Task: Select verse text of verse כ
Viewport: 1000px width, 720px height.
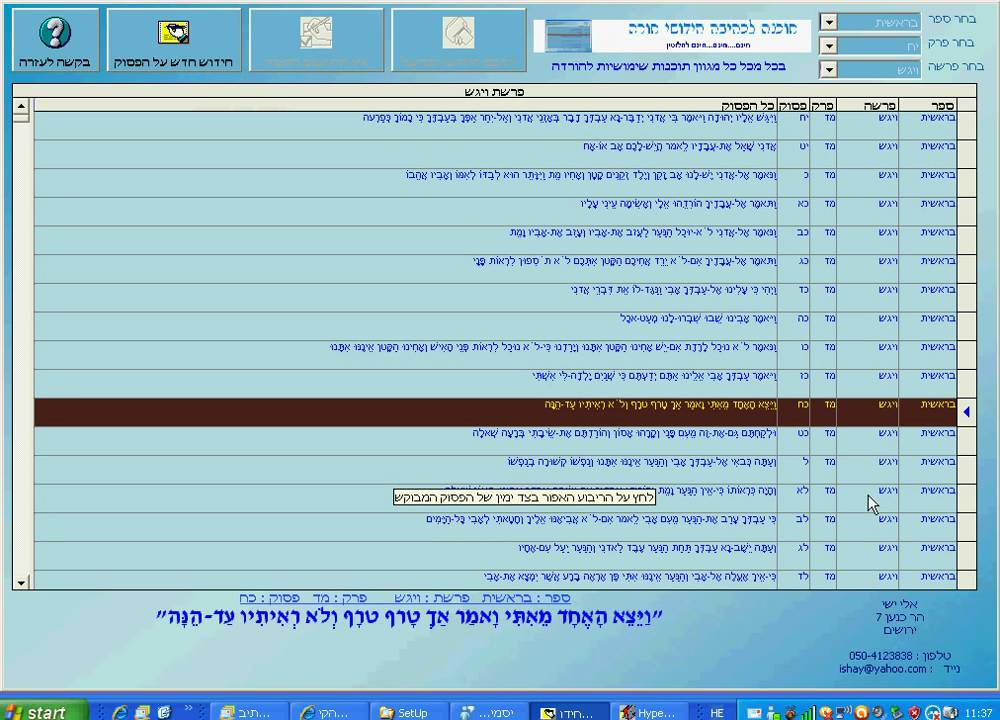Action: pos(591,175)
